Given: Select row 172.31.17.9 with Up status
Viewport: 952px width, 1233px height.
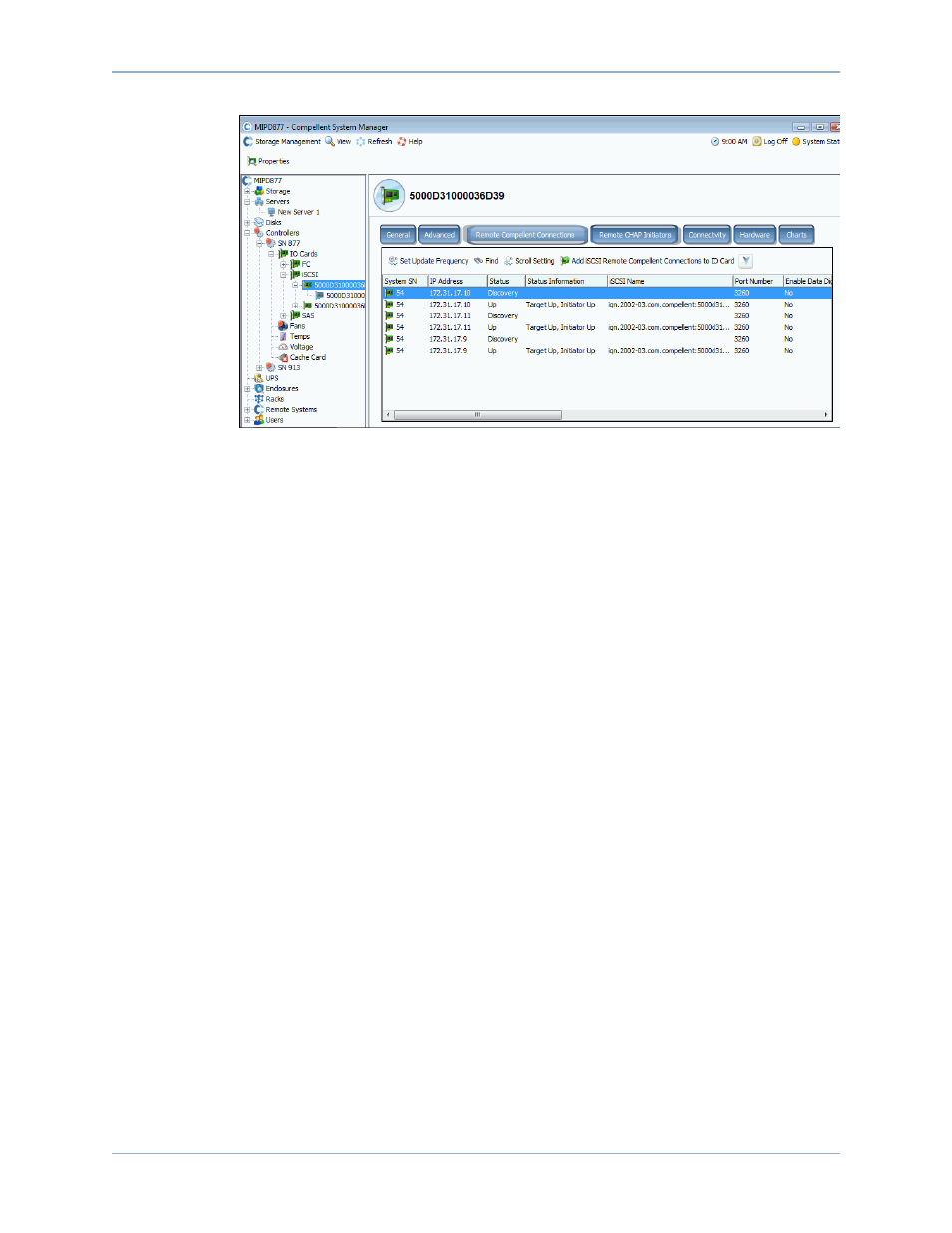Looking at the screenshot, I should (x=608, y=351).
